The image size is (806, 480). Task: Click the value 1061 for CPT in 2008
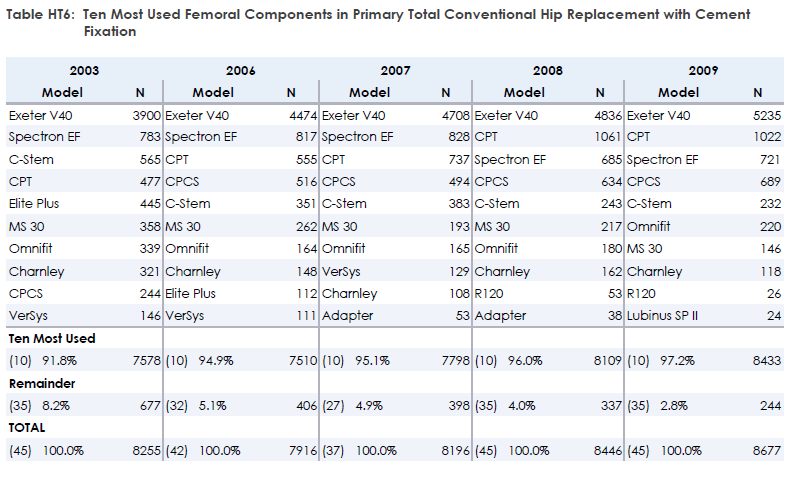tap(608, 138)
